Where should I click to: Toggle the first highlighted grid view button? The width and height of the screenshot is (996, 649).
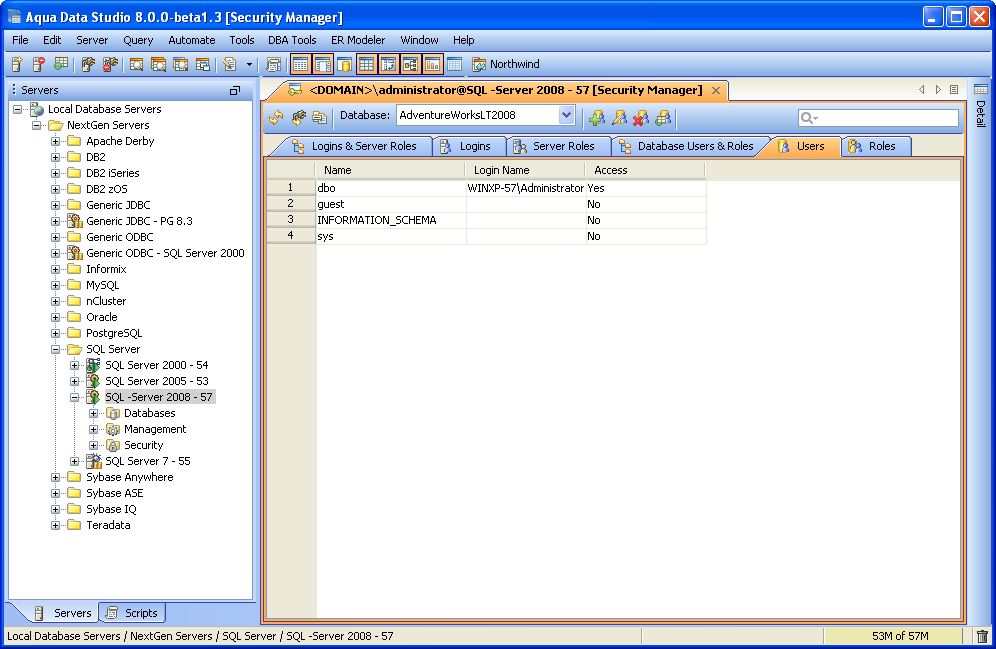pyautogui.click(x=300, y=64)
